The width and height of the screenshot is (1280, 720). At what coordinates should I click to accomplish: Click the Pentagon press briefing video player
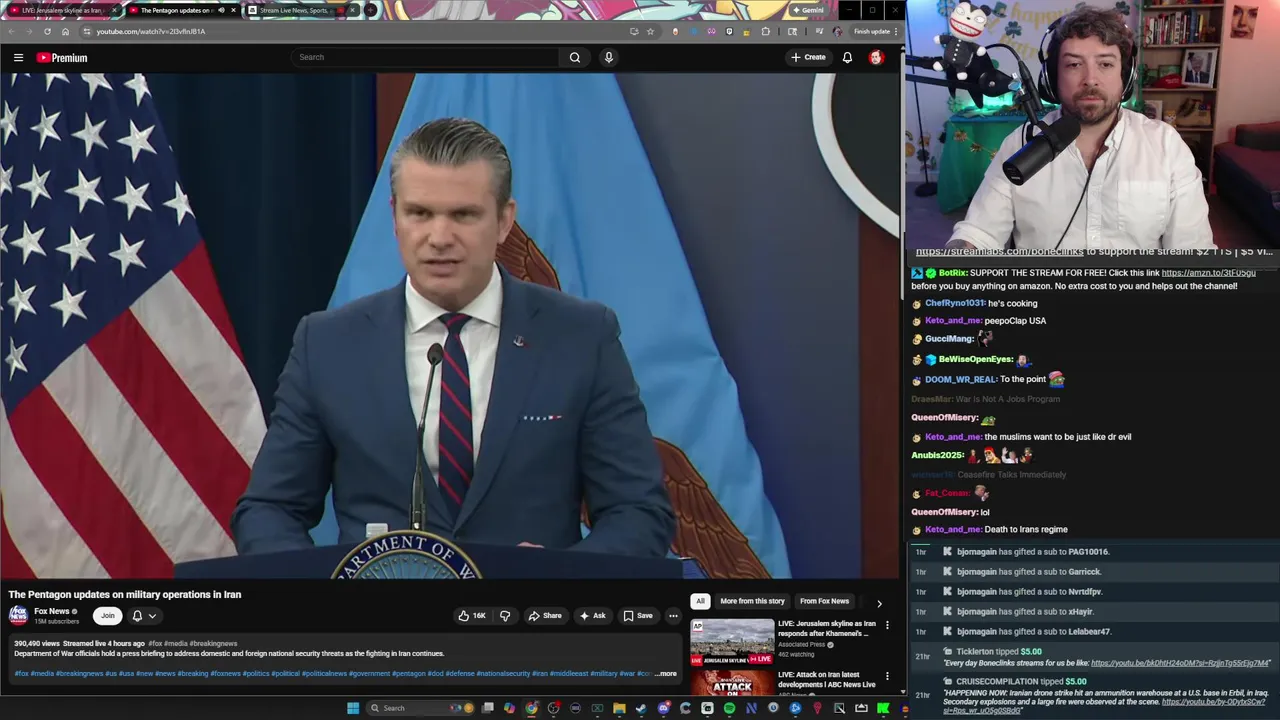tap(450, 326)
